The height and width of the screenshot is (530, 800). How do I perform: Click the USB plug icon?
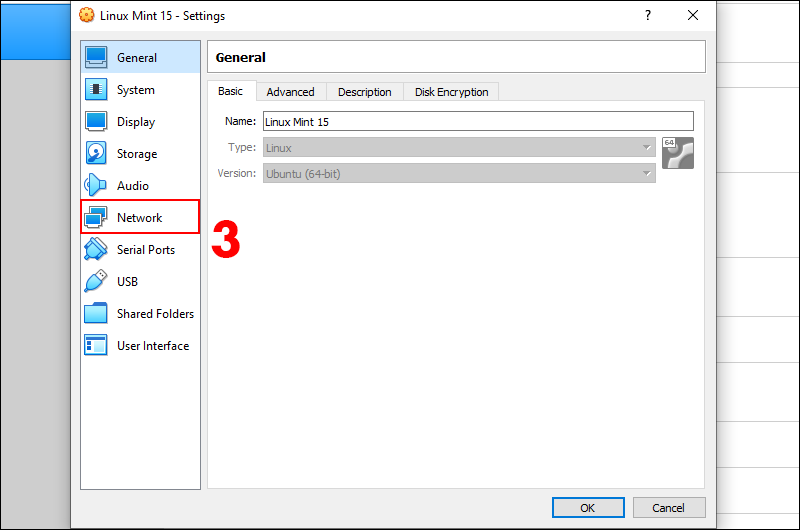pos(96,281)
